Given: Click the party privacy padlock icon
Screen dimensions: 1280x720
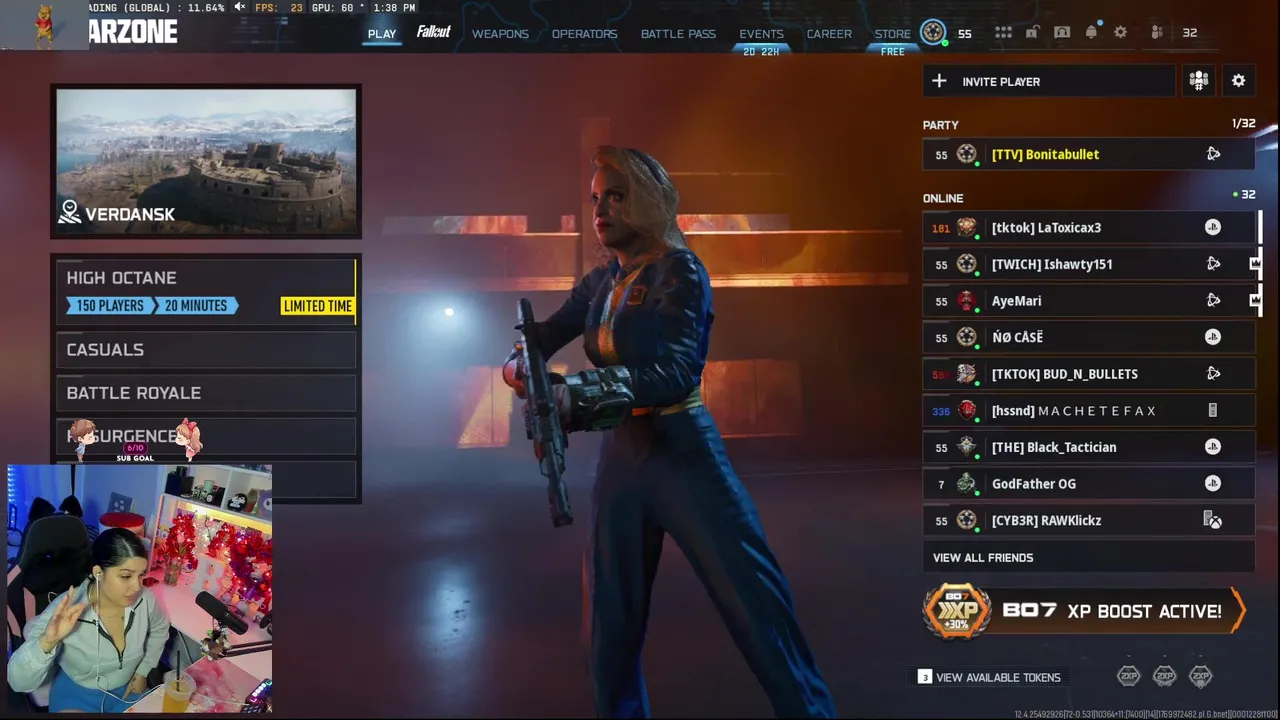Looking at the screenshot, I should pyautogui.click(x=1031, y=32).
